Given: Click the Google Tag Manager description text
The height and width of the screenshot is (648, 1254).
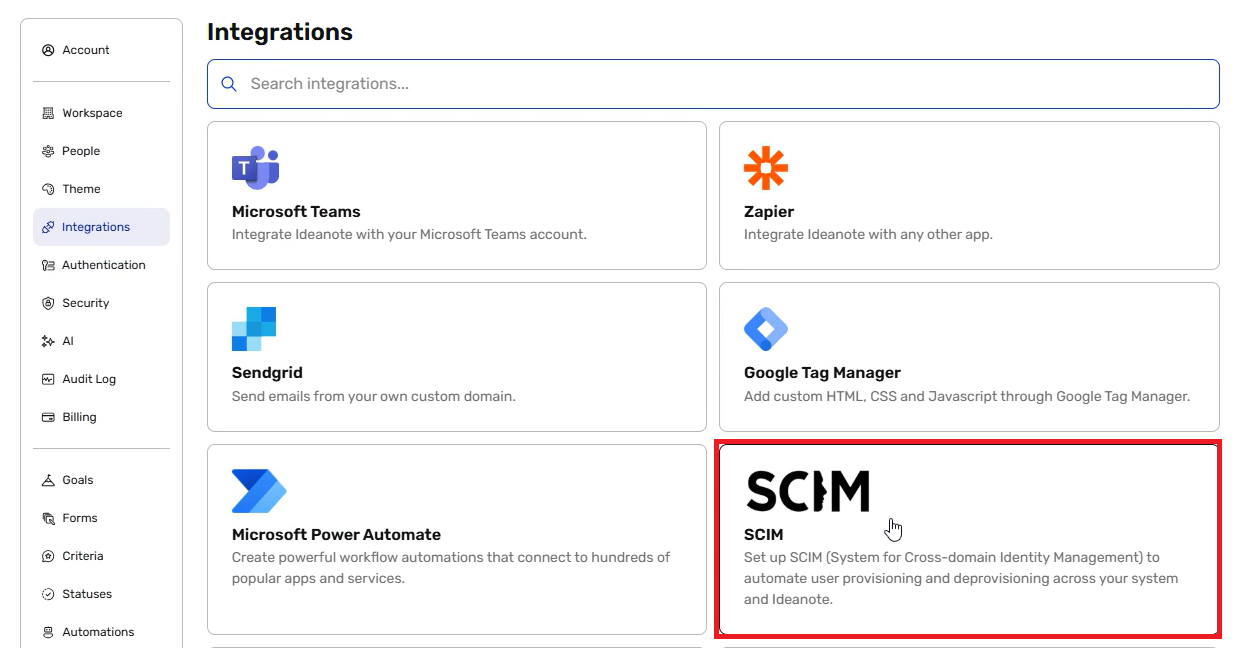Looking at the screenshot, I should pos(967,396).
